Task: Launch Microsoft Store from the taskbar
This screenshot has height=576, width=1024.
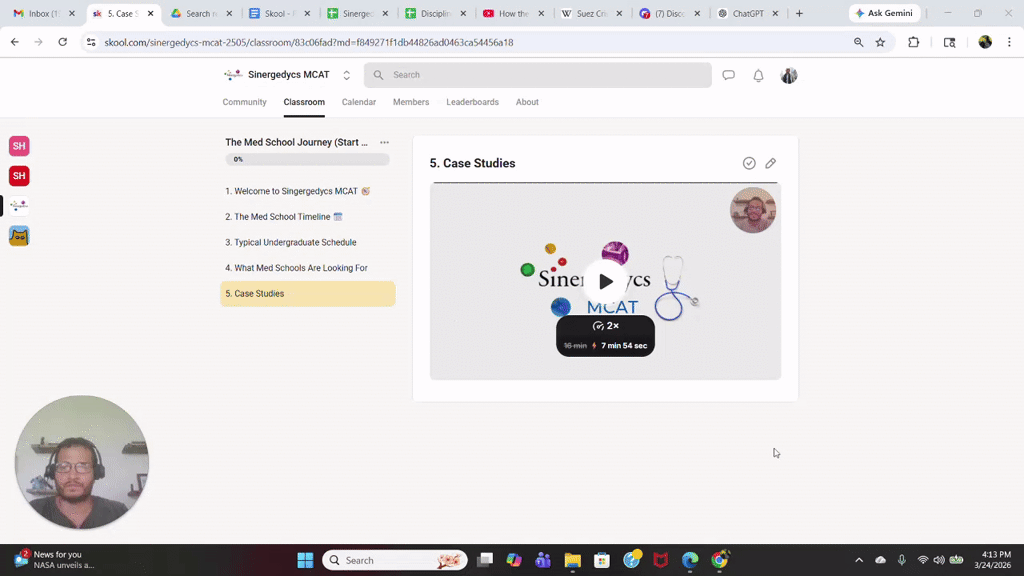Action: point(602,560)
